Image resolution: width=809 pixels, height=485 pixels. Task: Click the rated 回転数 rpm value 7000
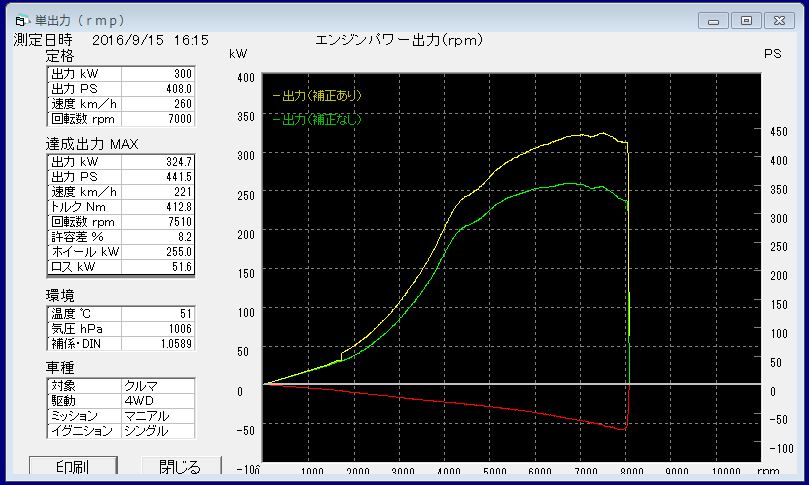click(158, 119)
